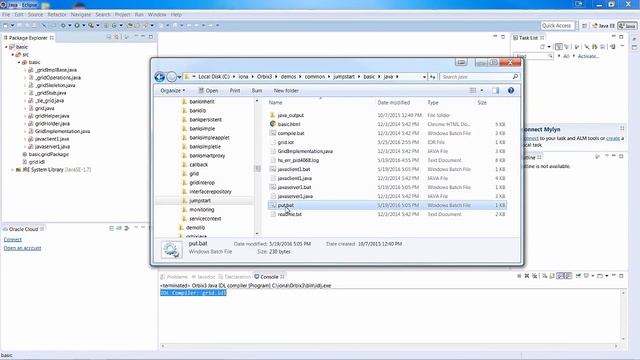Open the Window menu
The image size is (640, 360).
[x=157, y=14]
